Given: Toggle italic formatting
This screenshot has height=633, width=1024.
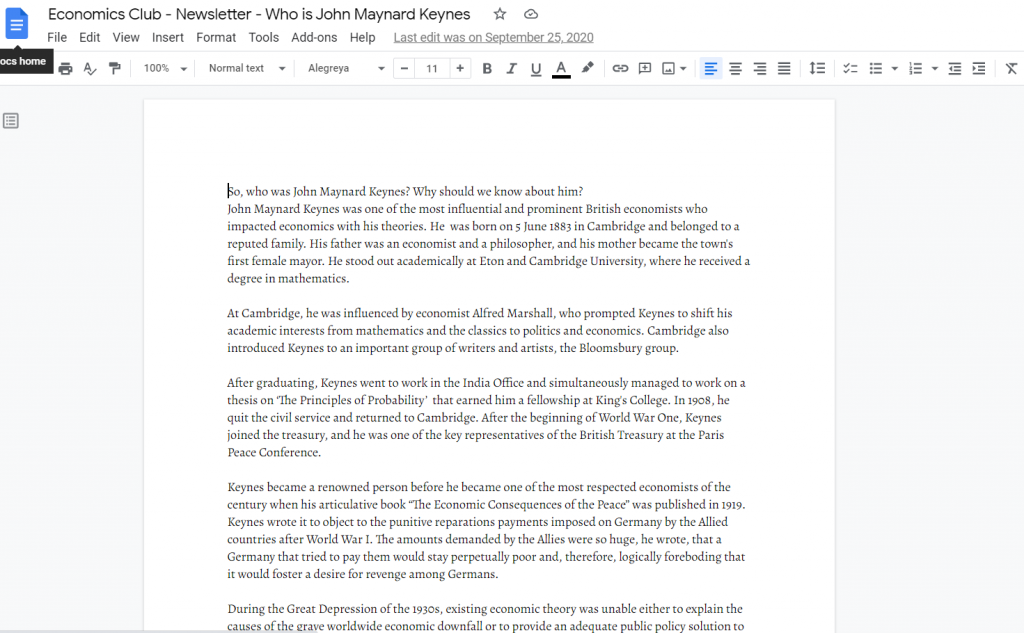Looking at the screenshot, I should tap(511, 69).
